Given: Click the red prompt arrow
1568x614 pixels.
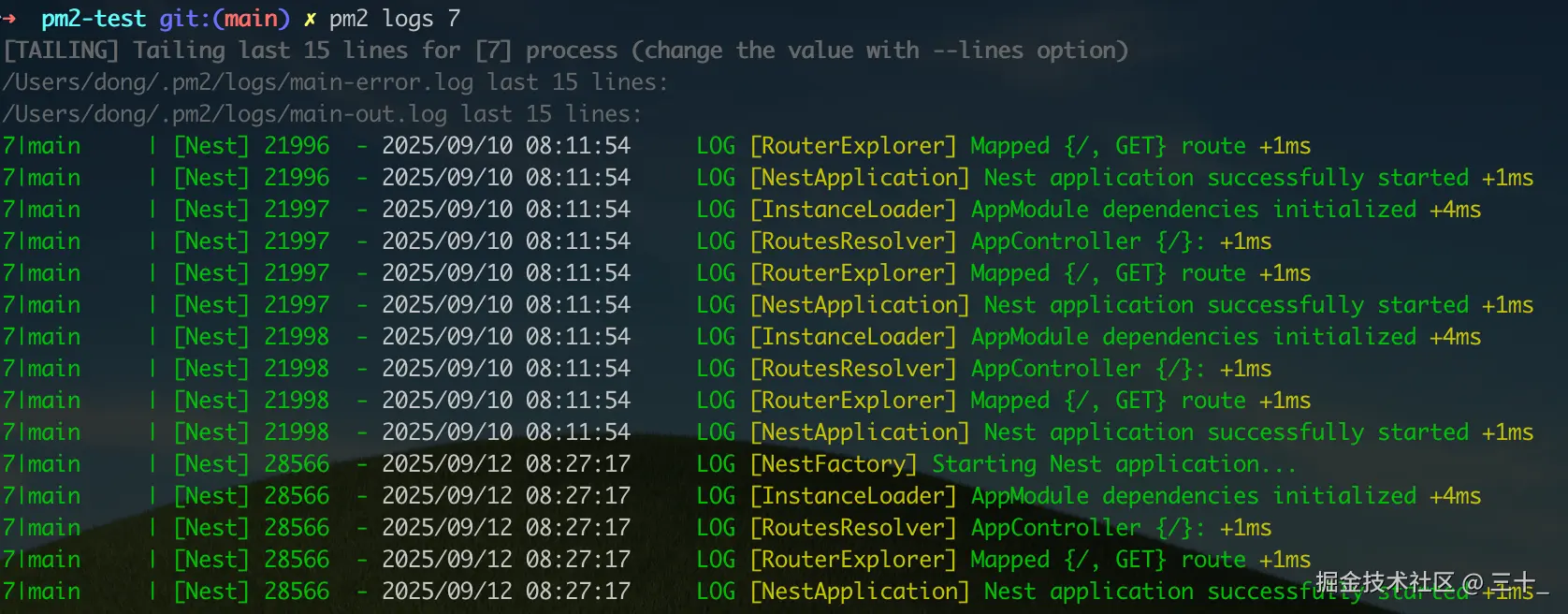Looking at the screenshot, I should [x=9, y=19].
